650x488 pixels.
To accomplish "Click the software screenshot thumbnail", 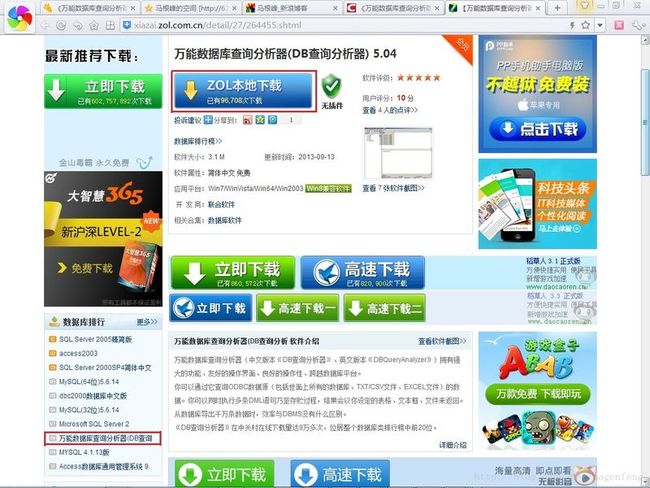I will point(398,153).
